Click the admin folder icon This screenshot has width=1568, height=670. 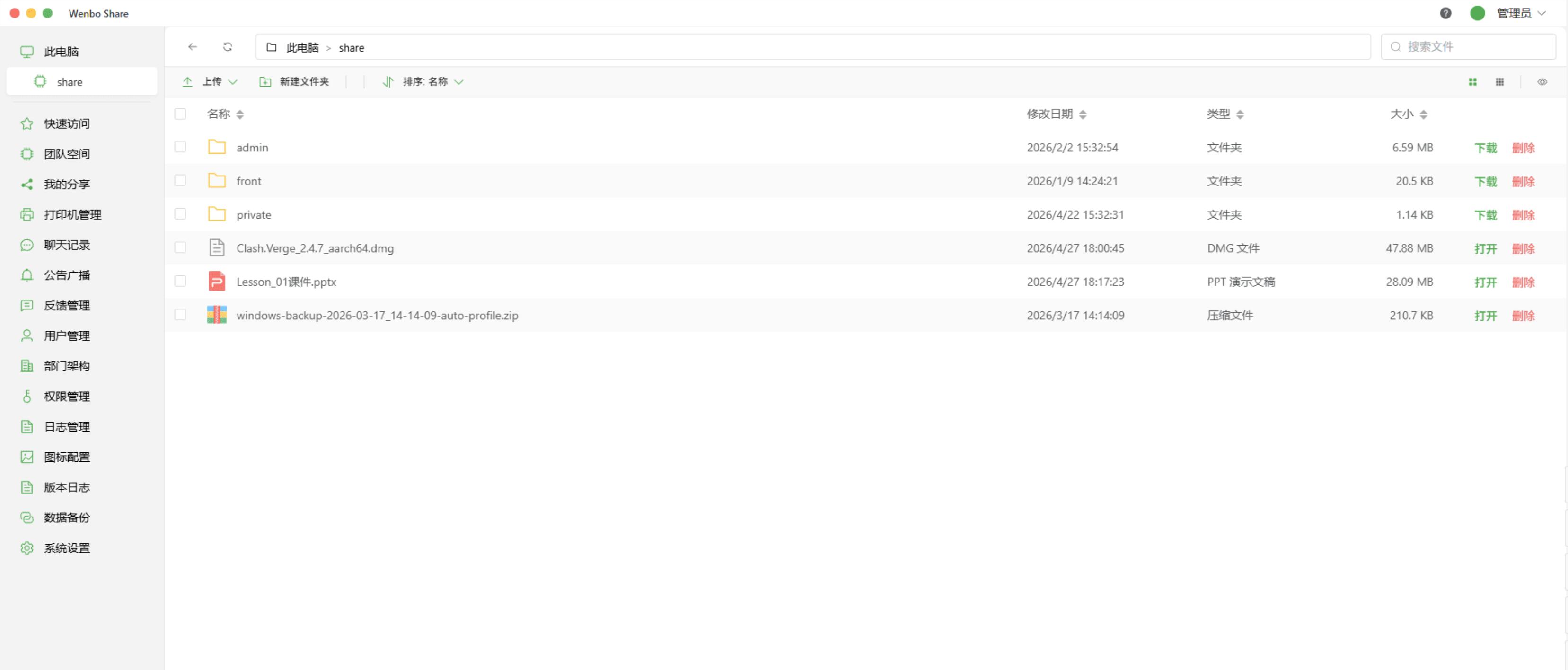pyautogui.click(x=217, y=147)
